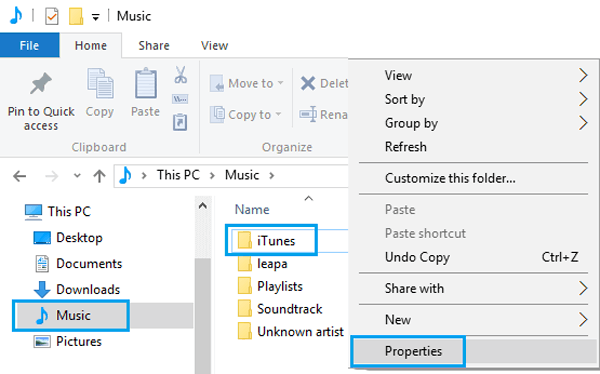
Task: Click the music note icon in title bar
Action: pyautogui.click(x=15, y=16)
